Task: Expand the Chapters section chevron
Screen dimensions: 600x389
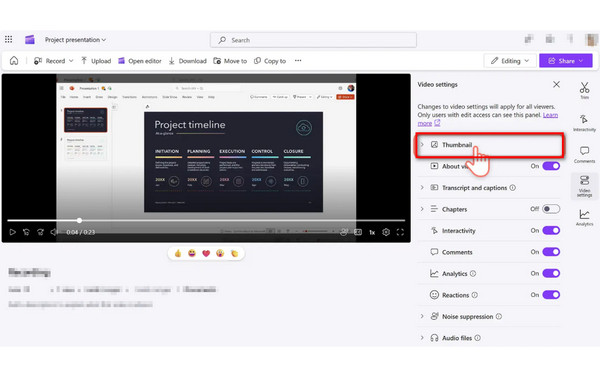Action: (422, 209)
